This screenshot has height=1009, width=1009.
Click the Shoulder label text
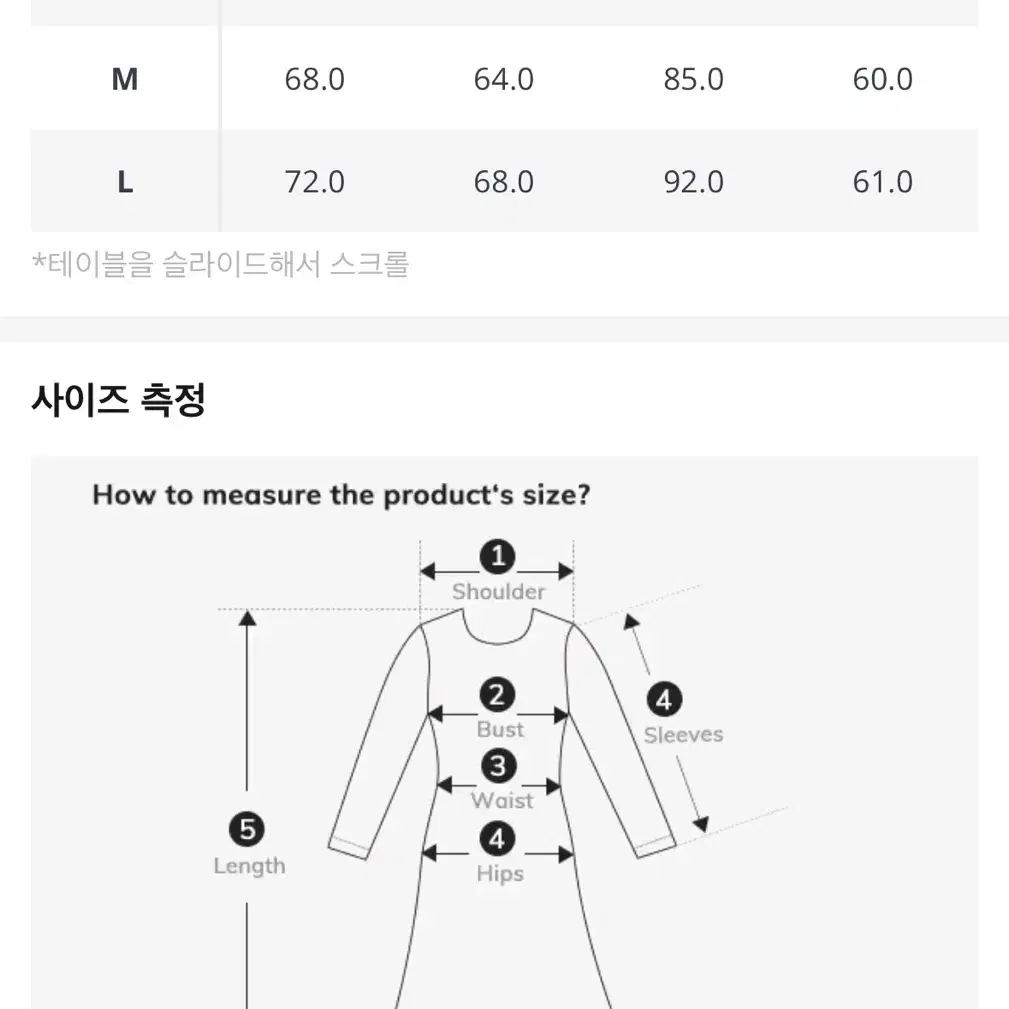click(x=499, y=591)
